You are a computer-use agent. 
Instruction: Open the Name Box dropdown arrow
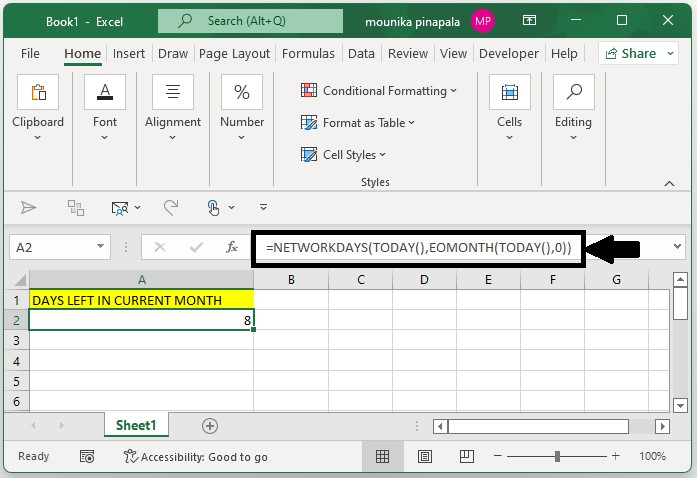pyautogui.click(x=101, y=246)
